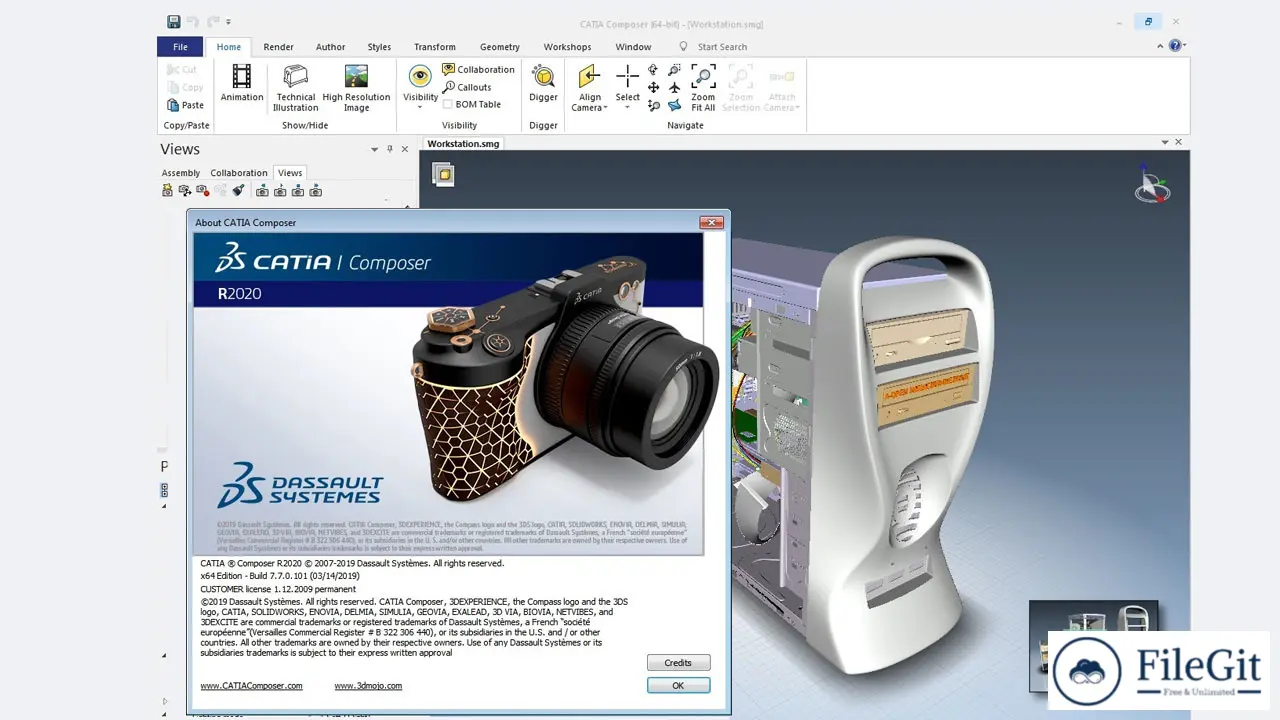The width and height of the screenshot is (1280, 720).
Task: Select the Zoom area magnifier tool
Action: pos(674,70)
